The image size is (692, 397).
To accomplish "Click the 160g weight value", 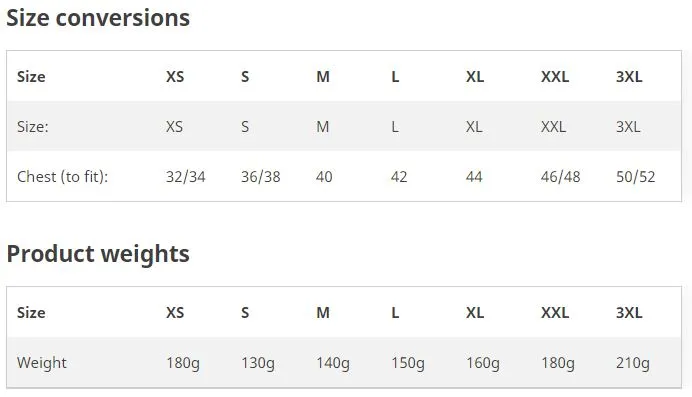I will tap(483, 363).
